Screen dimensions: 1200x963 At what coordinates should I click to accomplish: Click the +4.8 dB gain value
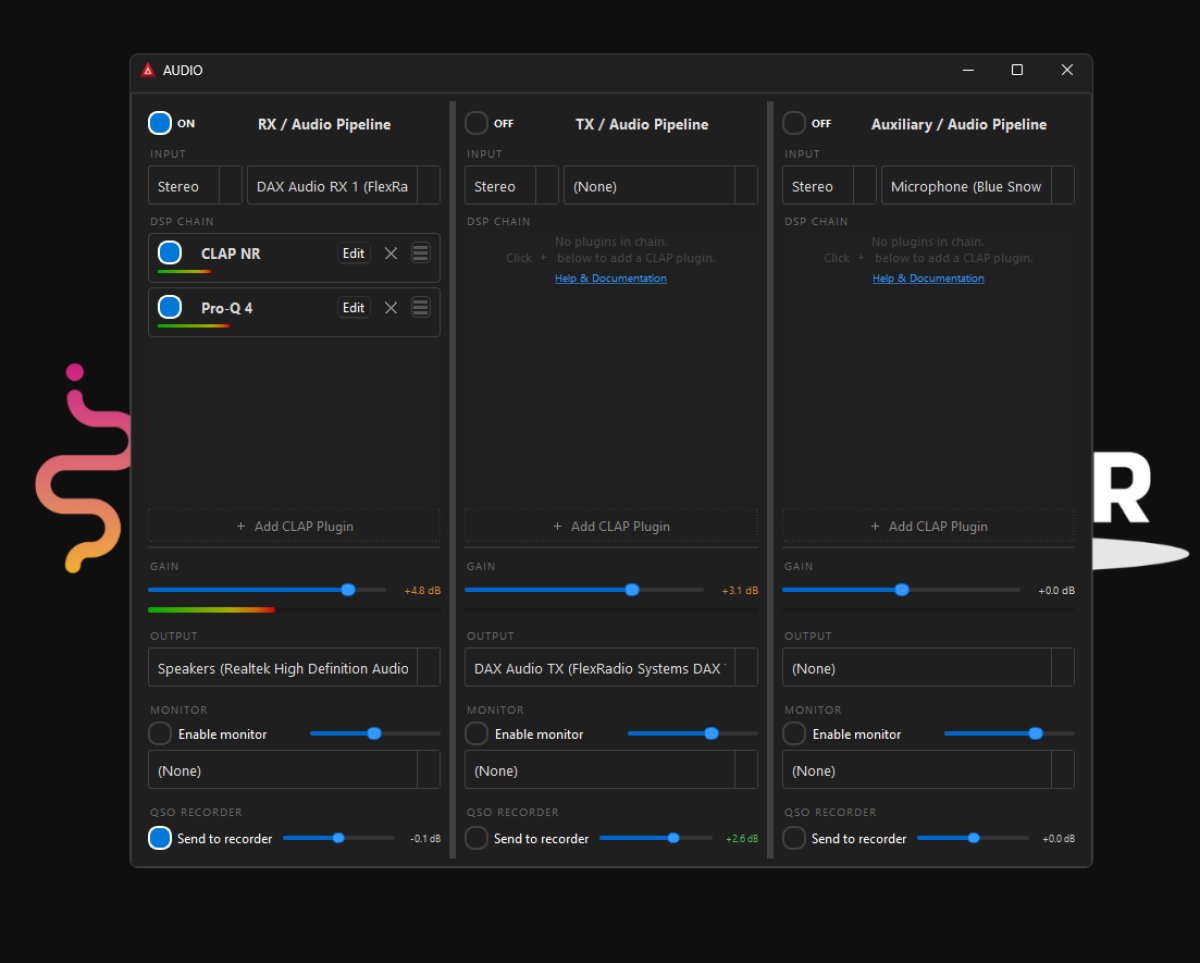(422, 591)
